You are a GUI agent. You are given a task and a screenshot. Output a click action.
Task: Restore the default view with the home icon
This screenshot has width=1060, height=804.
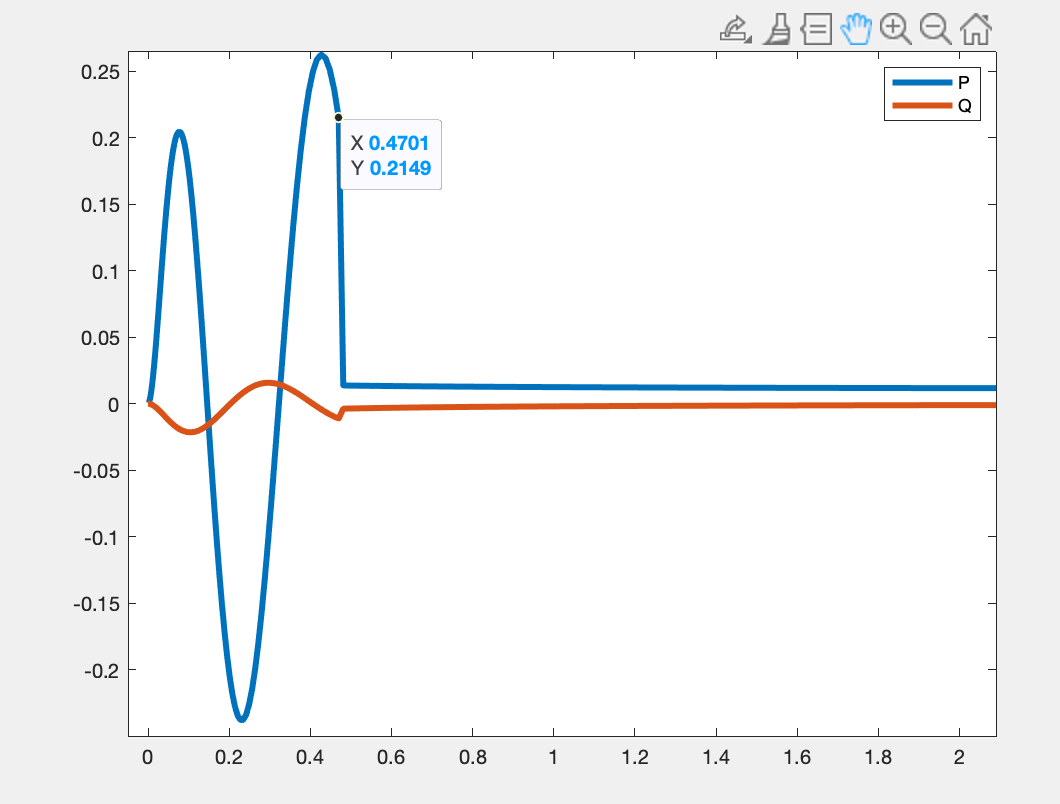pos(973,28)
